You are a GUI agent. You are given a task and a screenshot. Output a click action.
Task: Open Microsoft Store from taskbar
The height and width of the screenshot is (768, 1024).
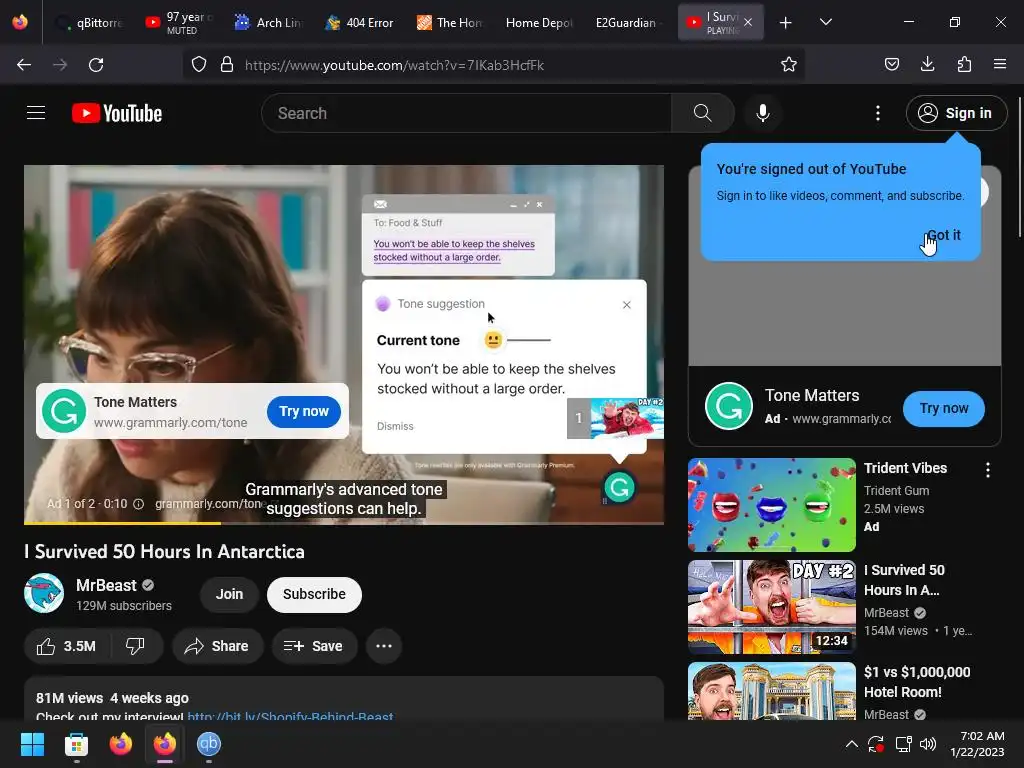(x=76, y=744)
